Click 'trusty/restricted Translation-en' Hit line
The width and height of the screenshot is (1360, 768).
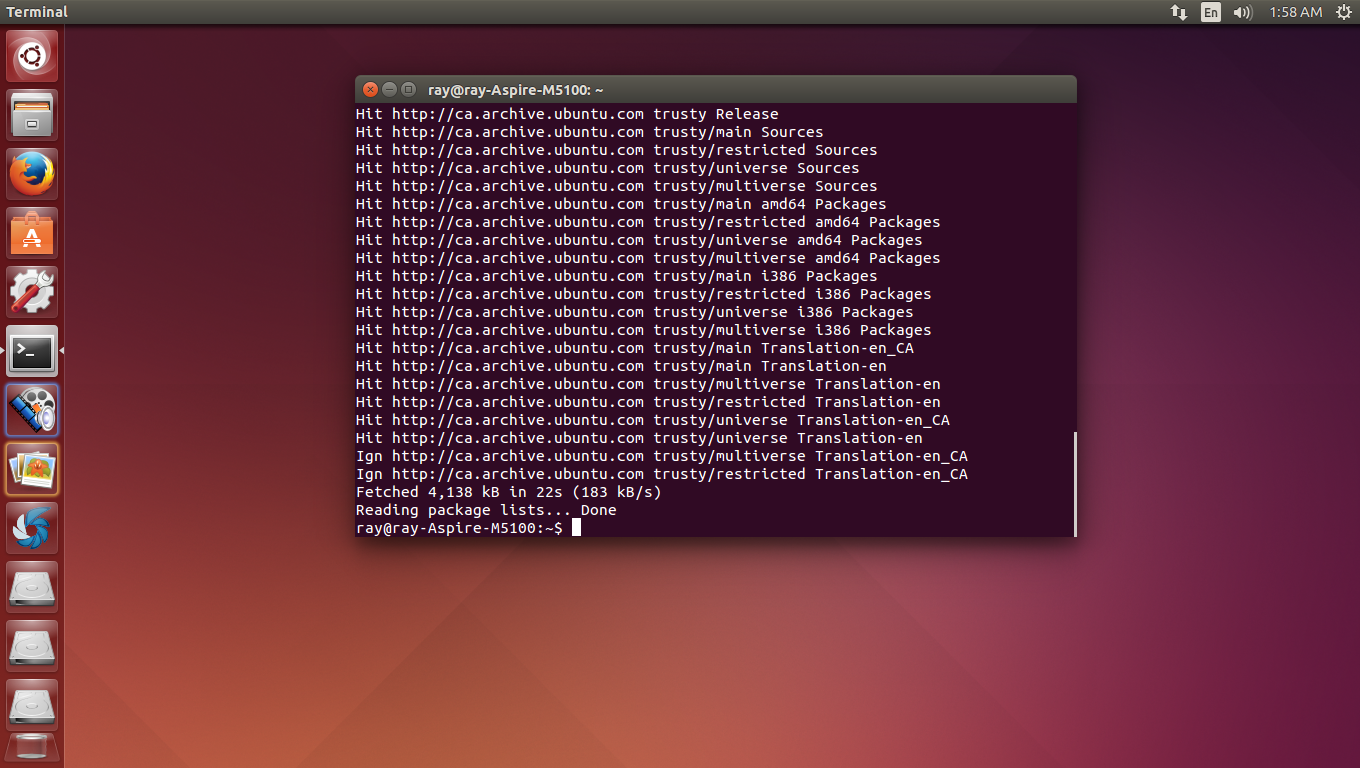[x=648, y=402]
